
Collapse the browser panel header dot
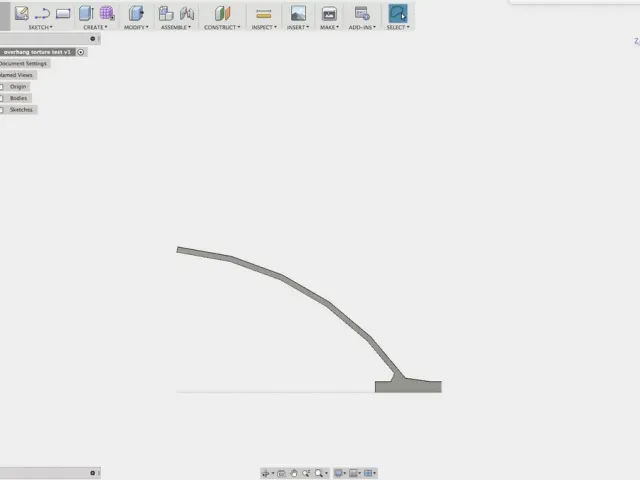[93, 39]
